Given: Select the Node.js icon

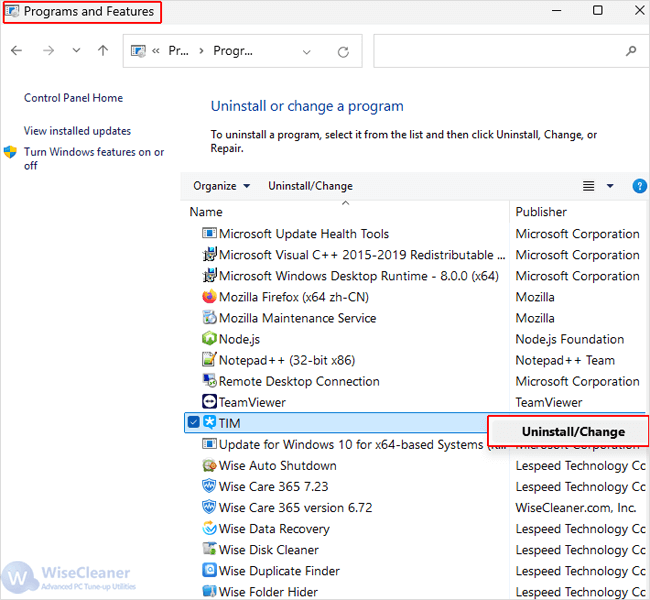Looking at the screenshot, I should (209, 339).
